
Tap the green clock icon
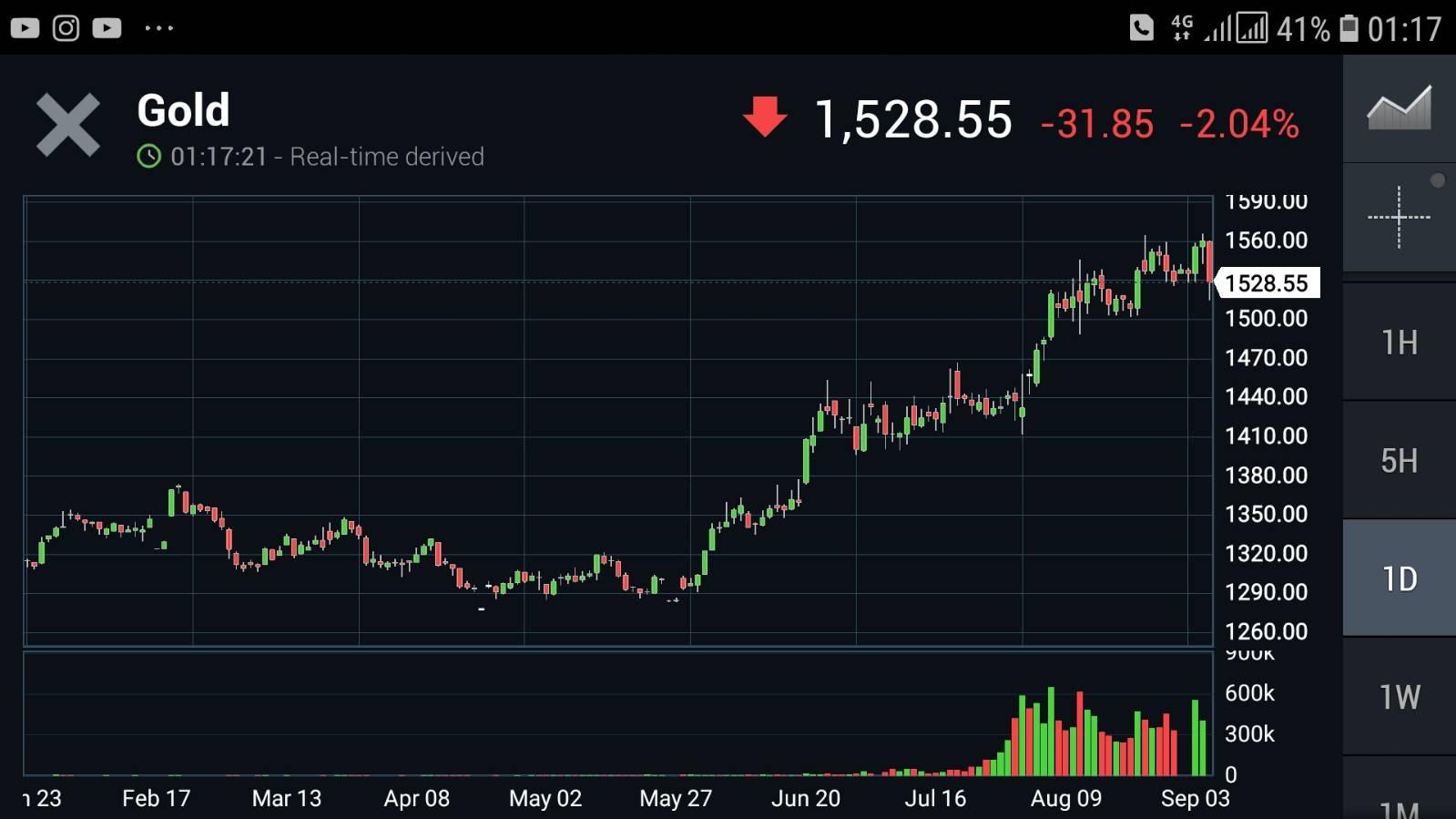(148, 157)
